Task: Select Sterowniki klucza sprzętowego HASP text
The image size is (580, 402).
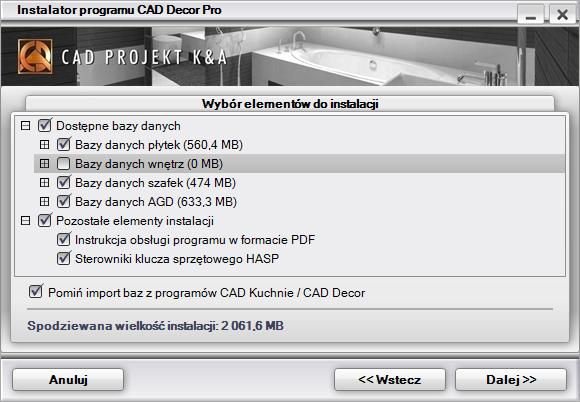Action: (x=177, y=259)
